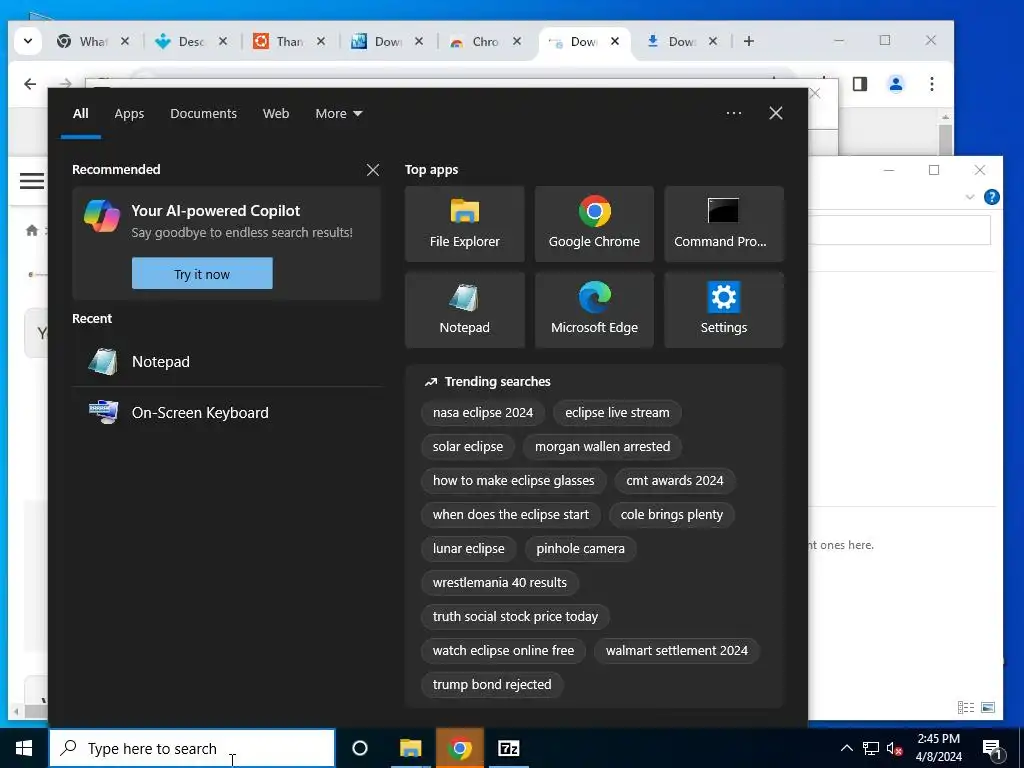Image resolution: width=1024 pixels, height=768 pixels.
Task: Select the 'lunar eclipse' trending chip
Action: (468, 549)
